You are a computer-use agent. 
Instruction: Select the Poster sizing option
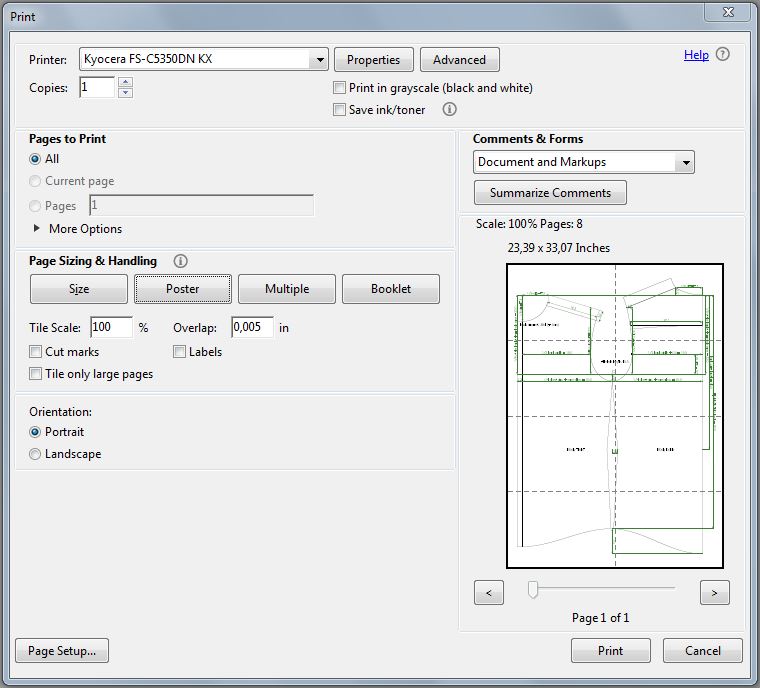coord(183,289)
